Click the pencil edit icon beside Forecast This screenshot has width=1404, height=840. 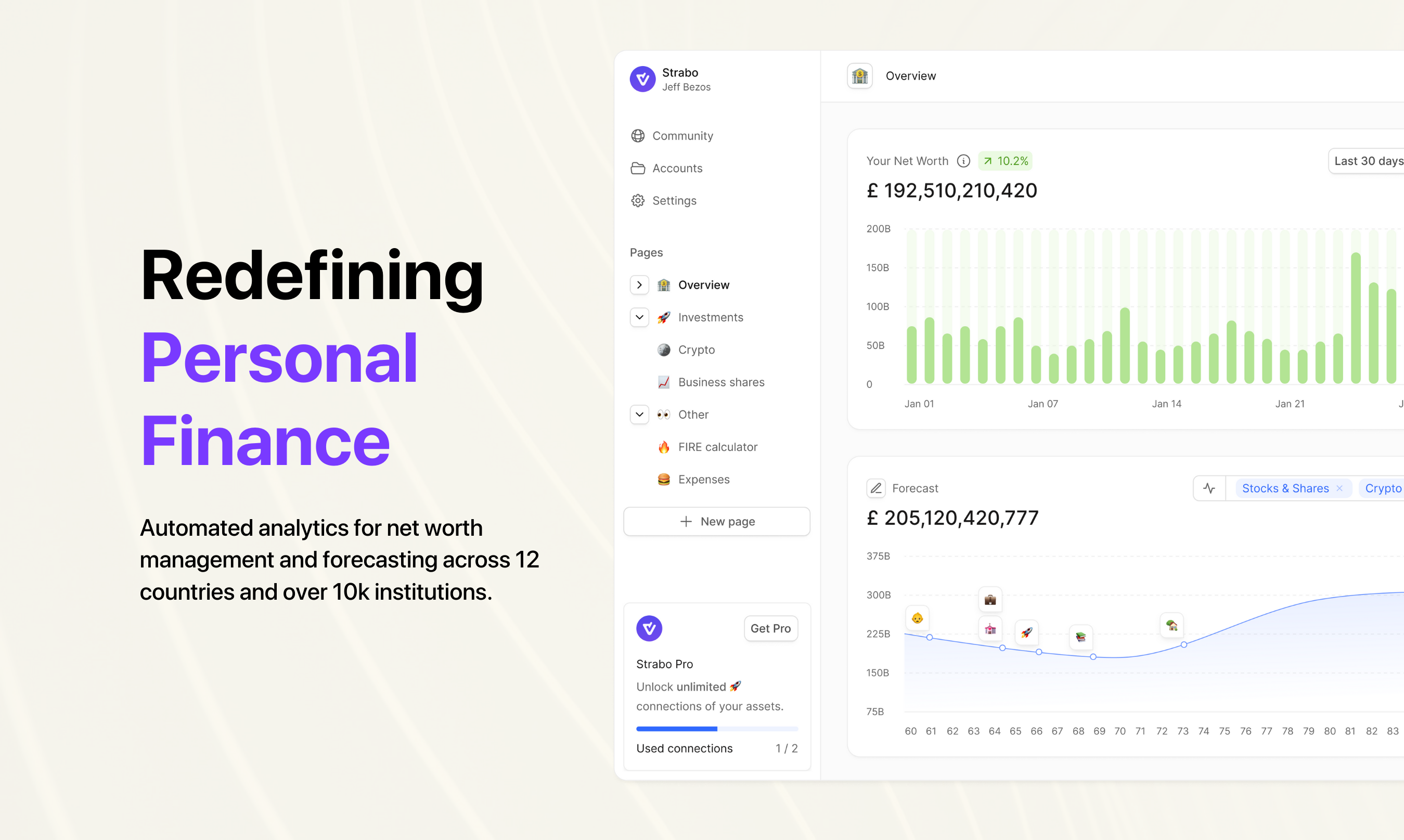click(876, 488)
